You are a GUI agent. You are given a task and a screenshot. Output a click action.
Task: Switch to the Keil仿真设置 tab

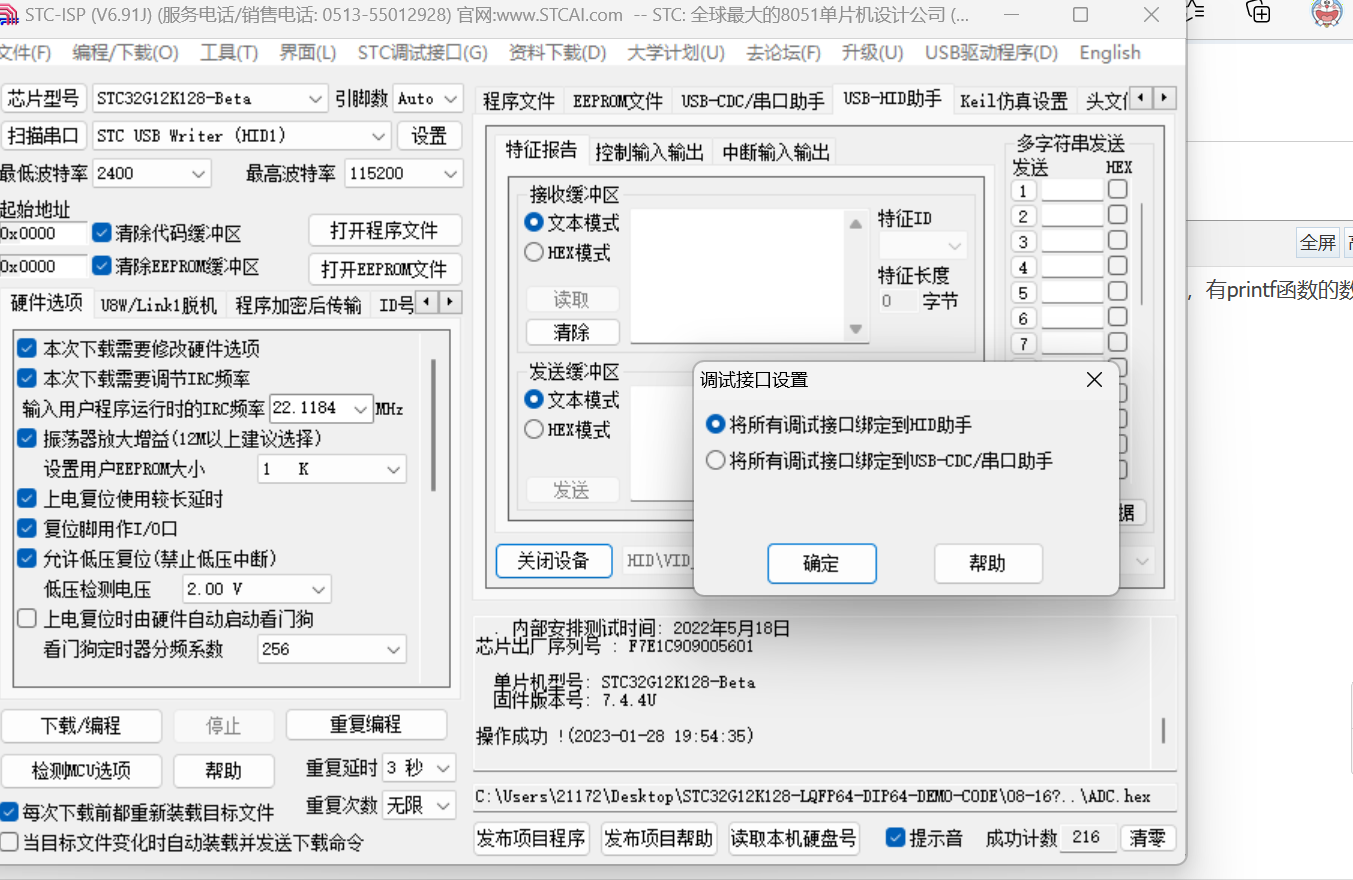1014,101
